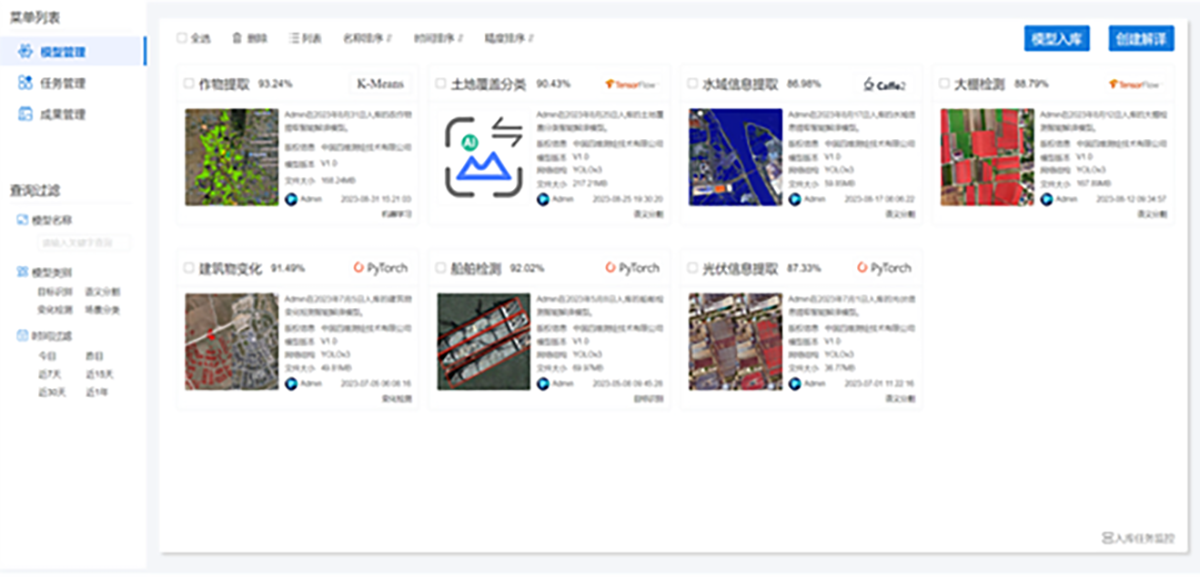Filter models by 语义分割 category
This screenshot has height=577, width=1200.
point(102,292)
